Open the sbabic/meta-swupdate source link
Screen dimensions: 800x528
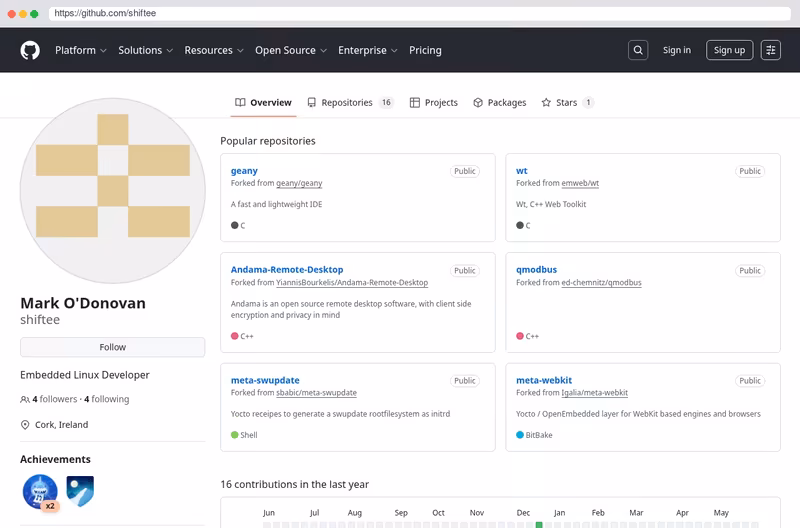coord(316,393)
